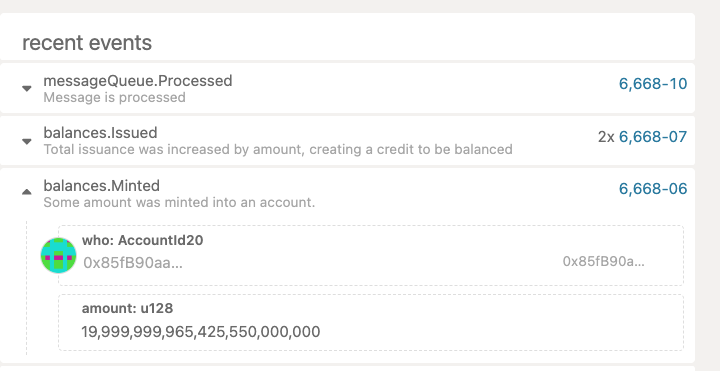Open block link 6,668-10
The height and width of the screenshot is (371, 720).
tap(653, 84)
